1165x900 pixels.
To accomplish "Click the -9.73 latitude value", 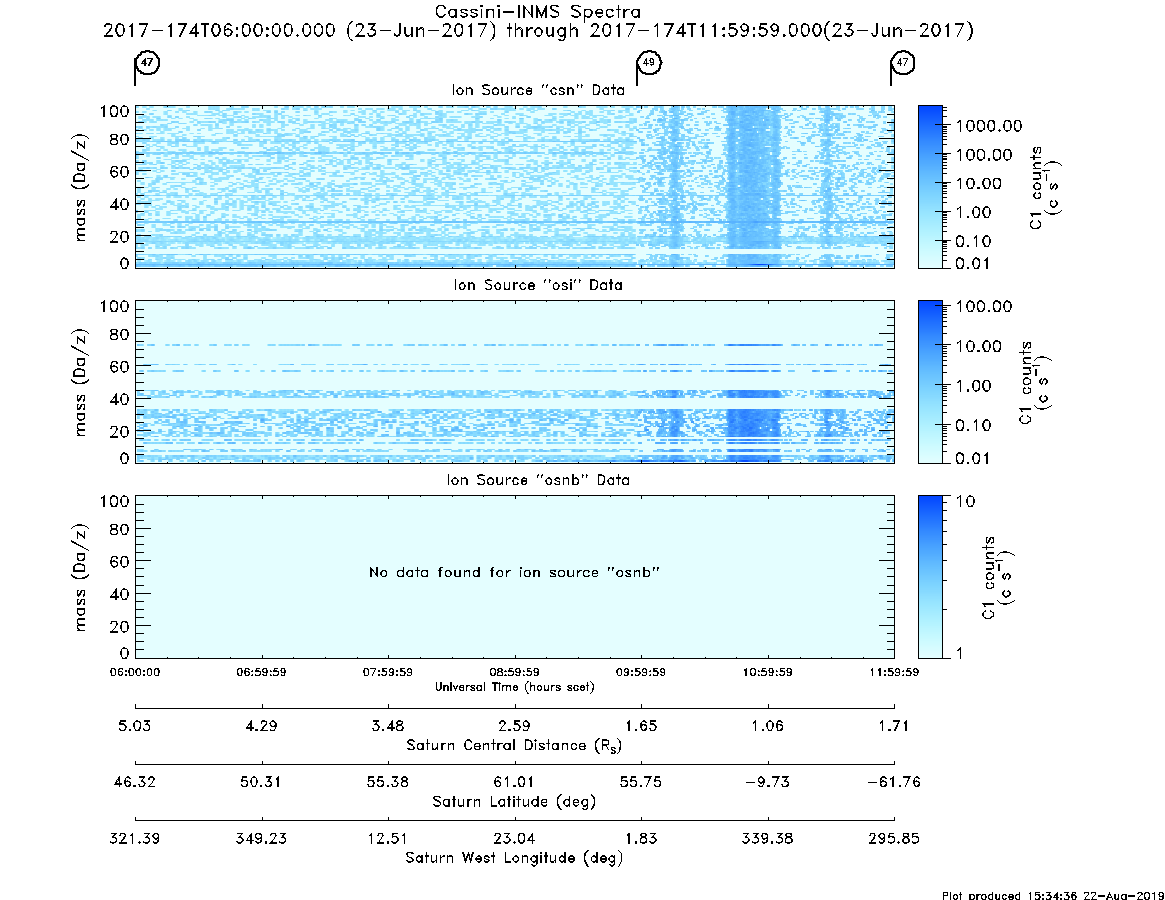I will coord(768,782).
